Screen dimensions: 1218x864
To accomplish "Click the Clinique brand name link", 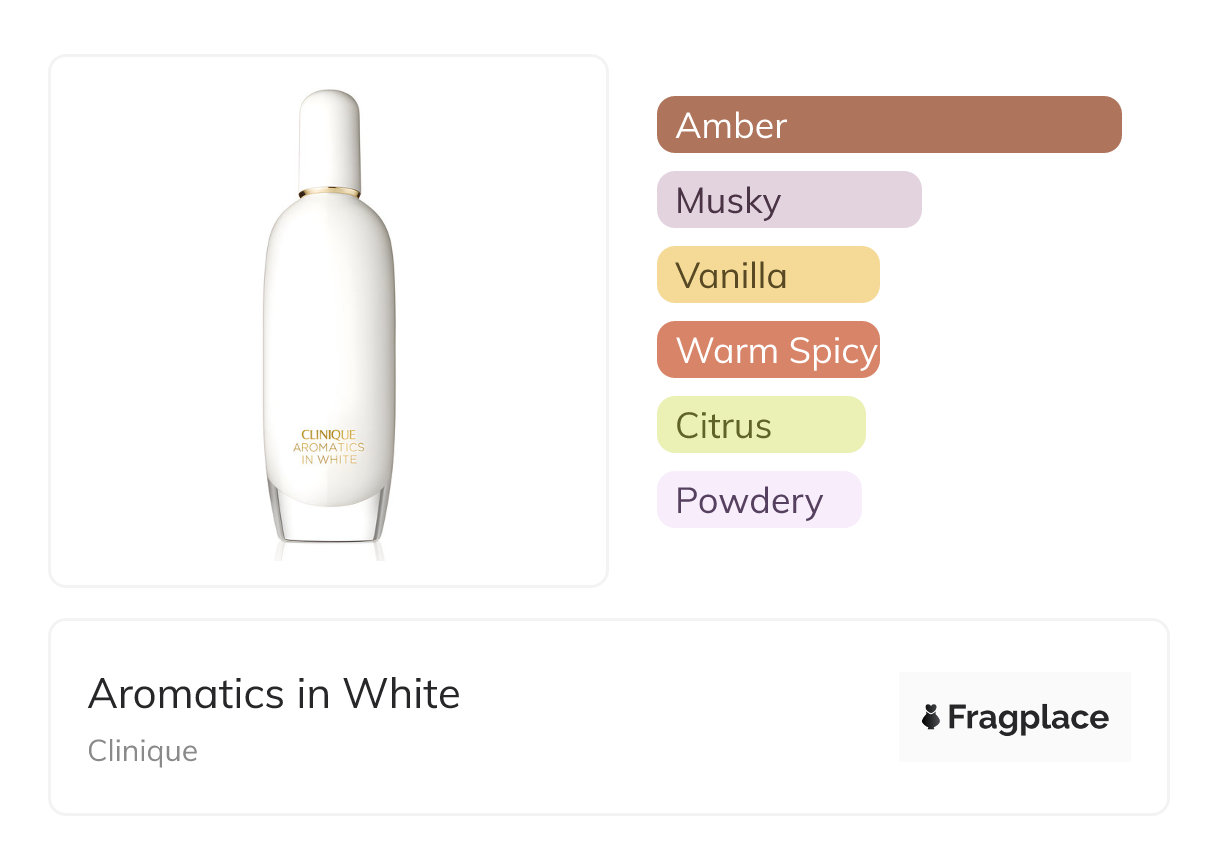I will point(143,751).
